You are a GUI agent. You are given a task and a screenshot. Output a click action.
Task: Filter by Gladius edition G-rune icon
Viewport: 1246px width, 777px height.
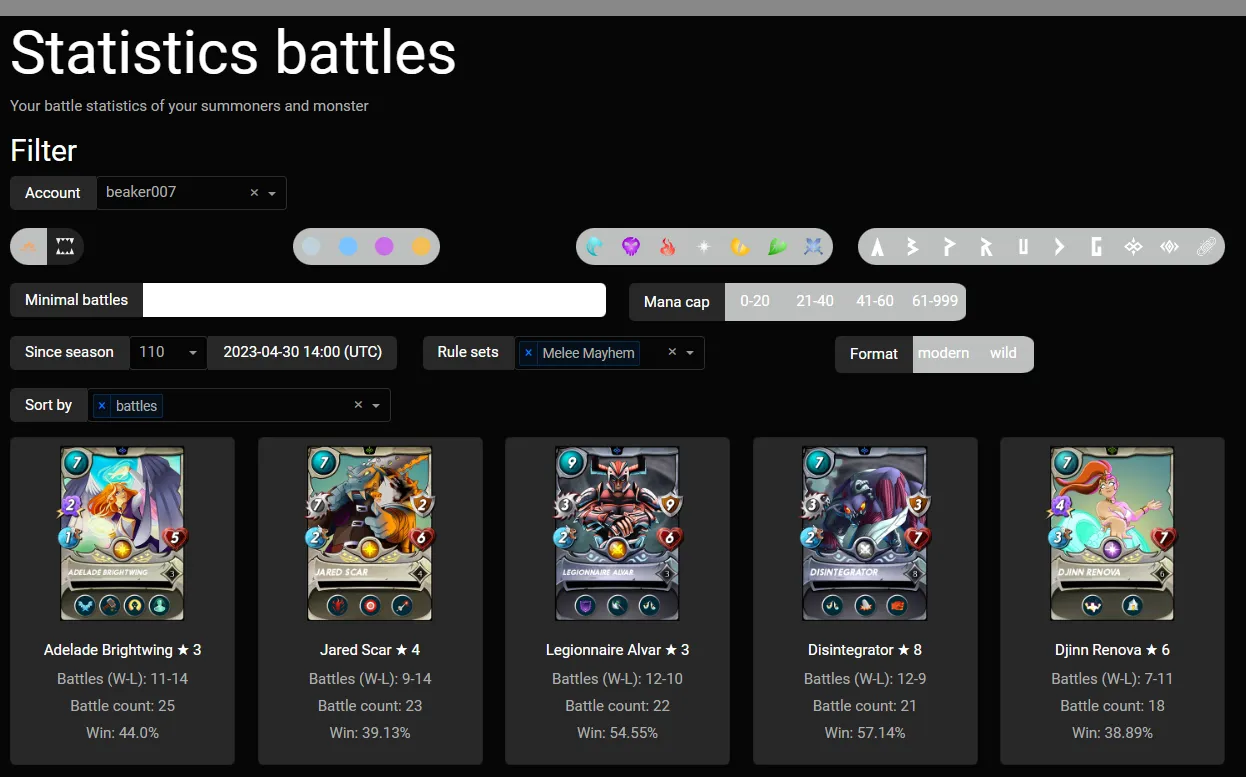1096,247
